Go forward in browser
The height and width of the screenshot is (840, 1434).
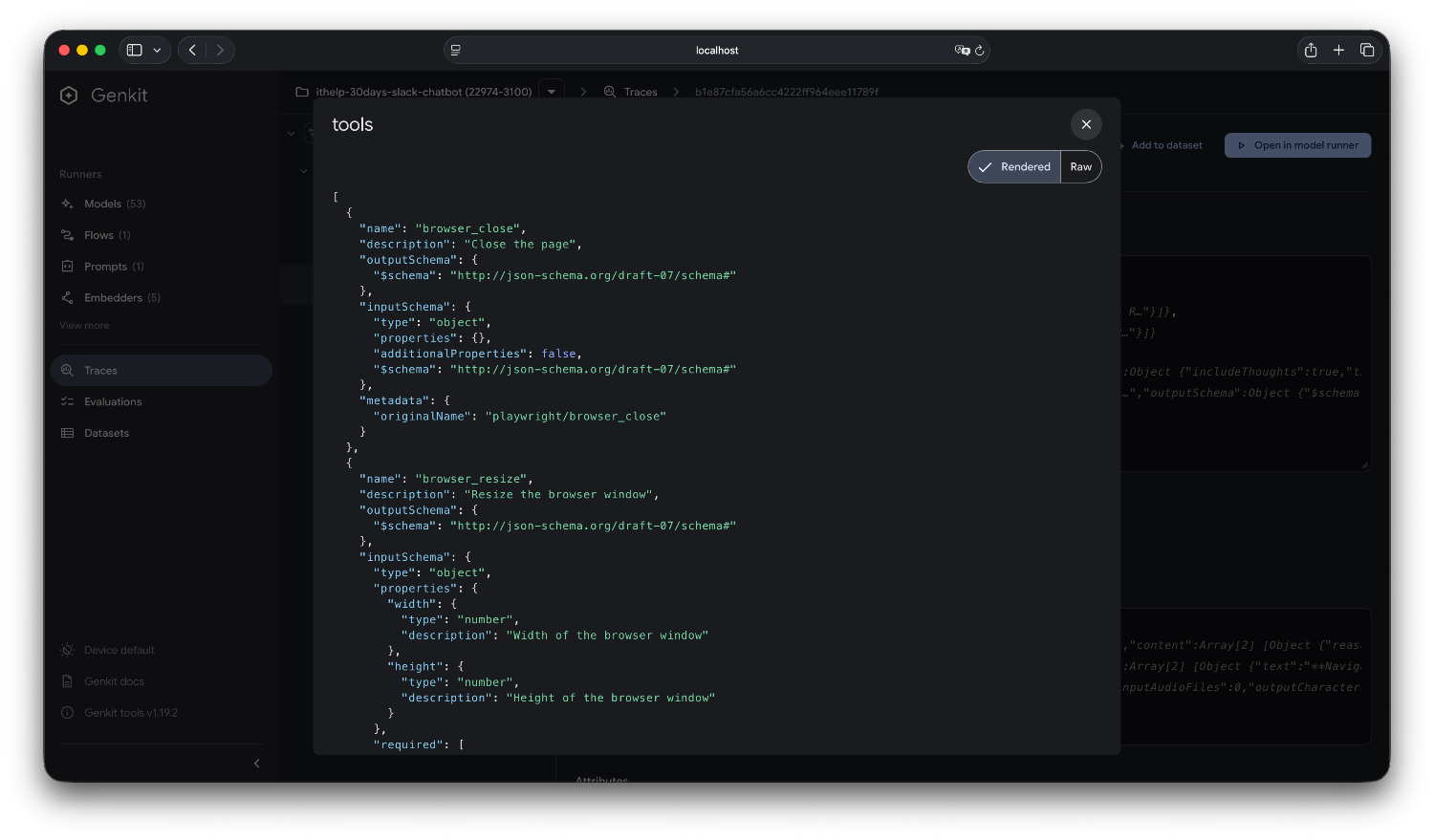[220, 50]
